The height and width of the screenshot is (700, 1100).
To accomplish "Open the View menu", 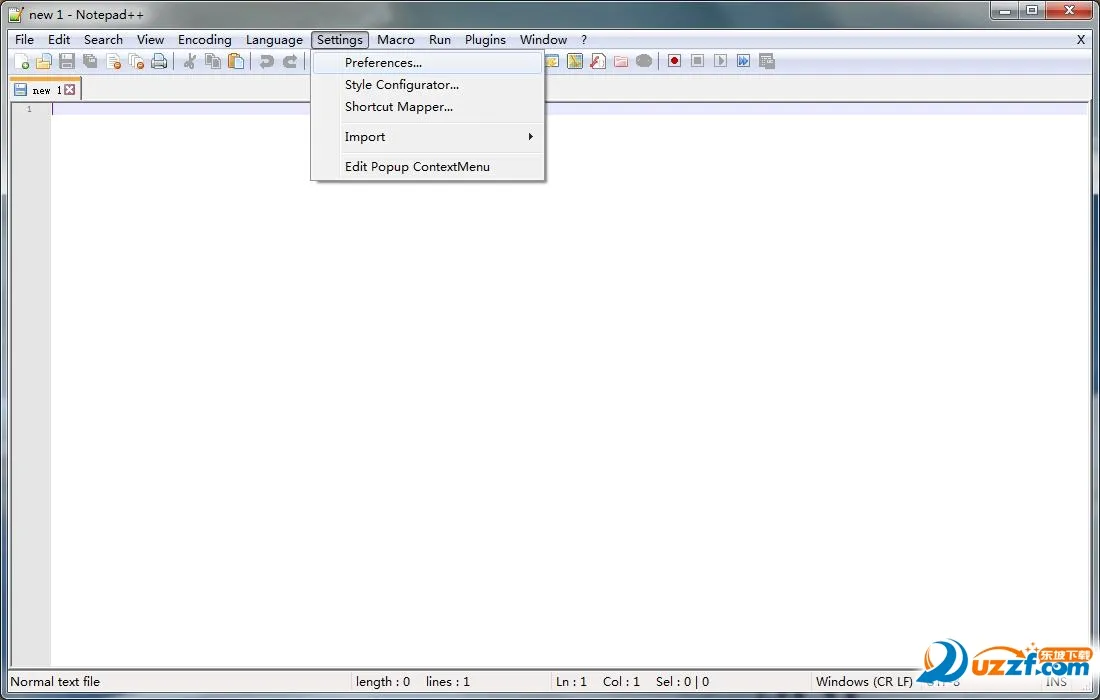I will coord(150,40).
